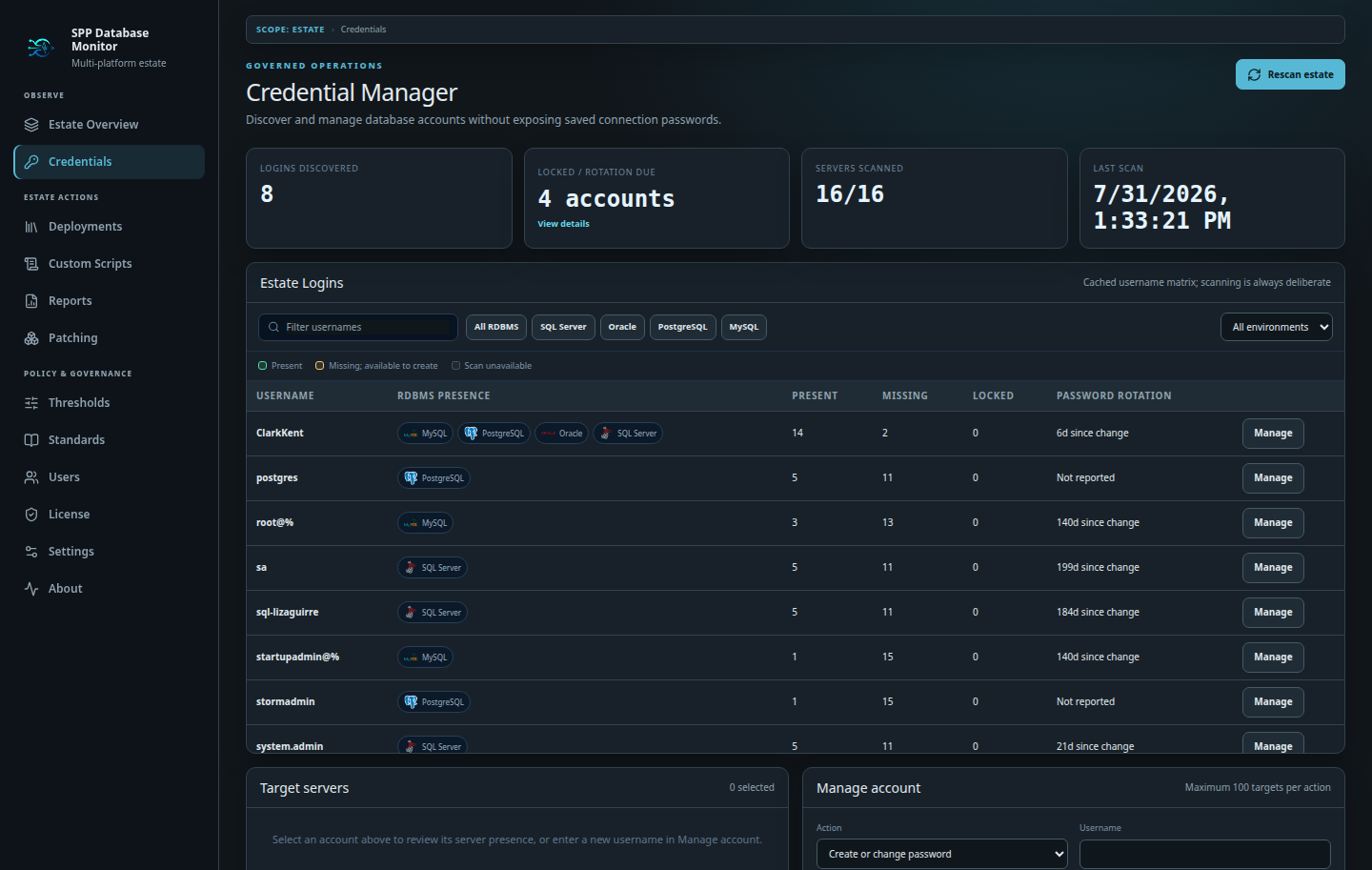Image resolution: width=1372 pixels, height=870 pixels.
Task: Open Thresholds sliders icon entry
Action: (31, 403)
